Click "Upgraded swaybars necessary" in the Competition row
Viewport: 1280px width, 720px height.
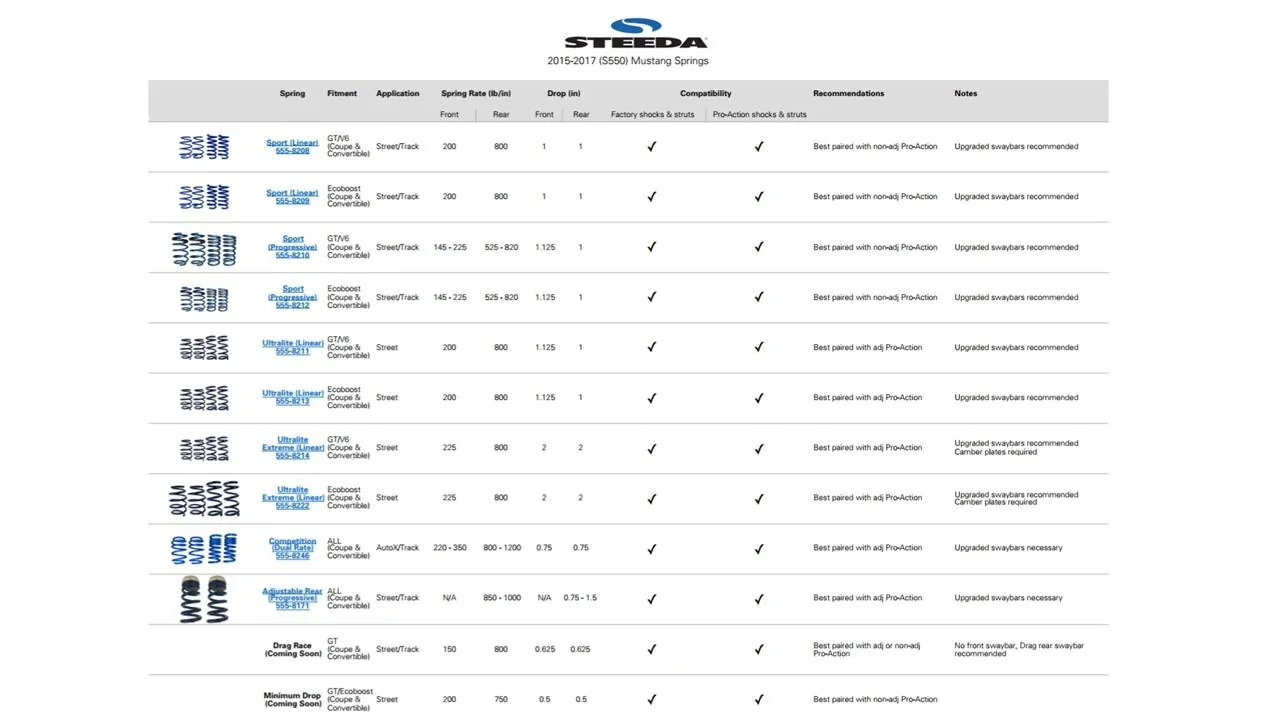click(x=1008, y=548)
